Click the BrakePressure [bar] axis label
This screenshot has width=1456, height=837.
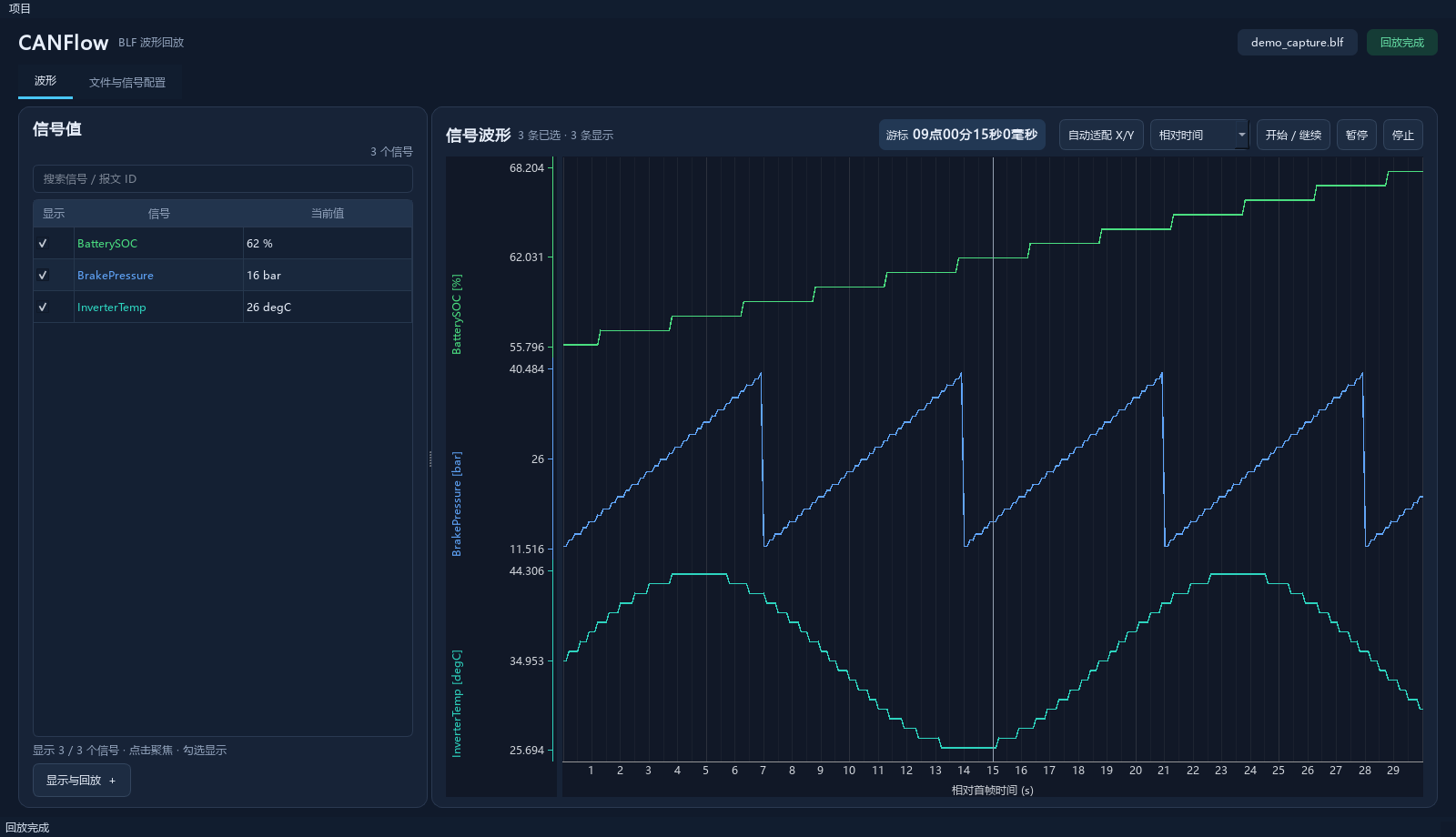click(457, 504)
